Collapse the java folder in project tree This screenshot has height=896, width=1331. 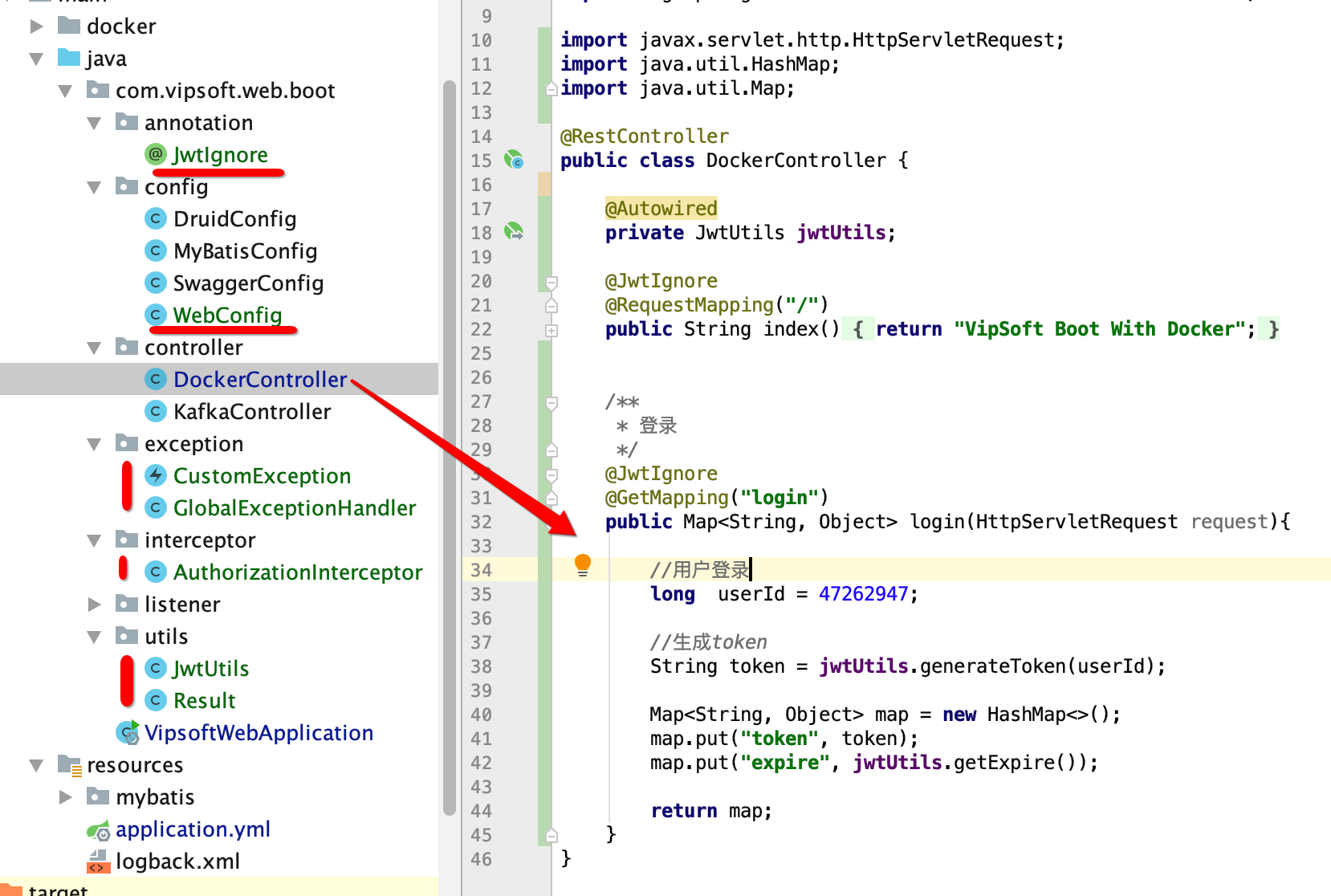click(x=35, y=58)
